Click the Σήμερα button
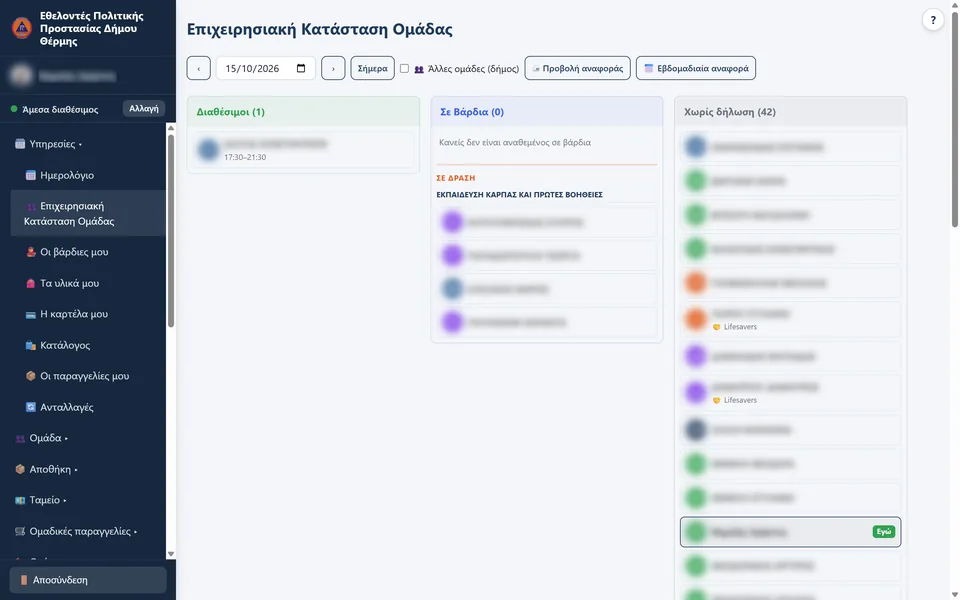Viewport: 960px width, 600px height. click(372, 68)
